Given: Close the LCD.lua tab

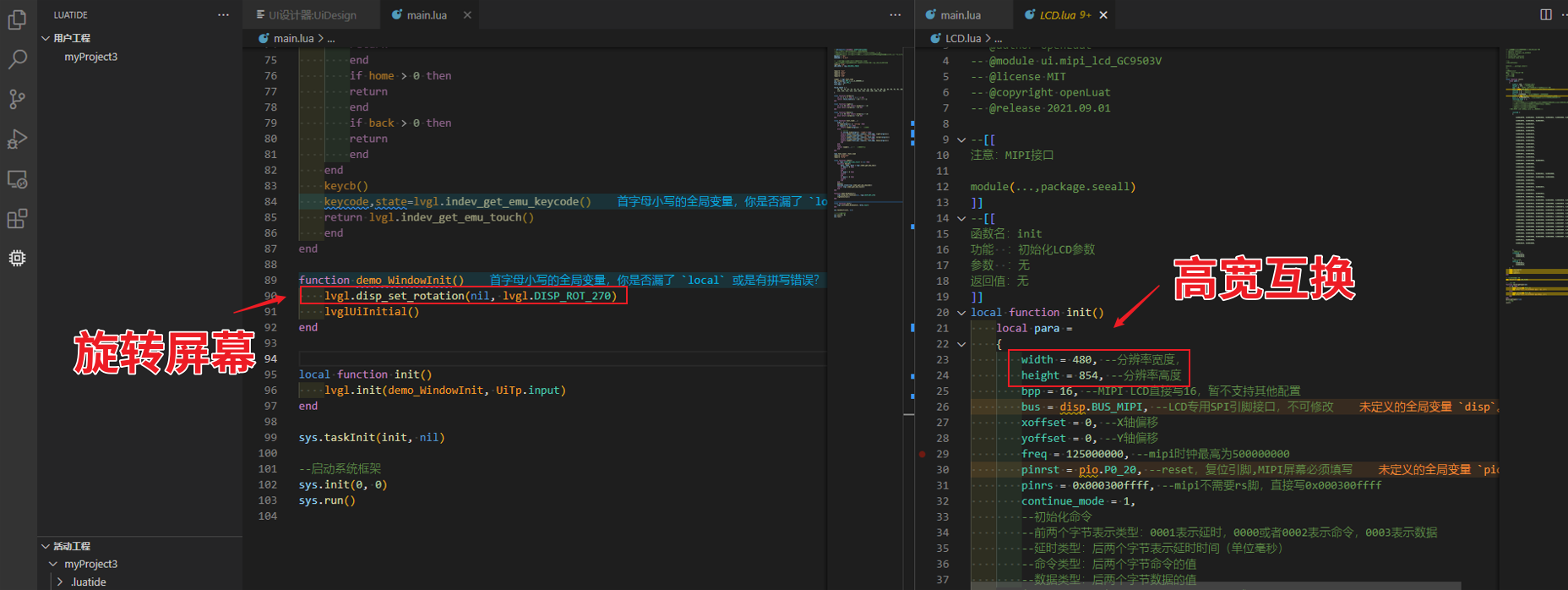Looking at the screenshot, I should 1103,15.
